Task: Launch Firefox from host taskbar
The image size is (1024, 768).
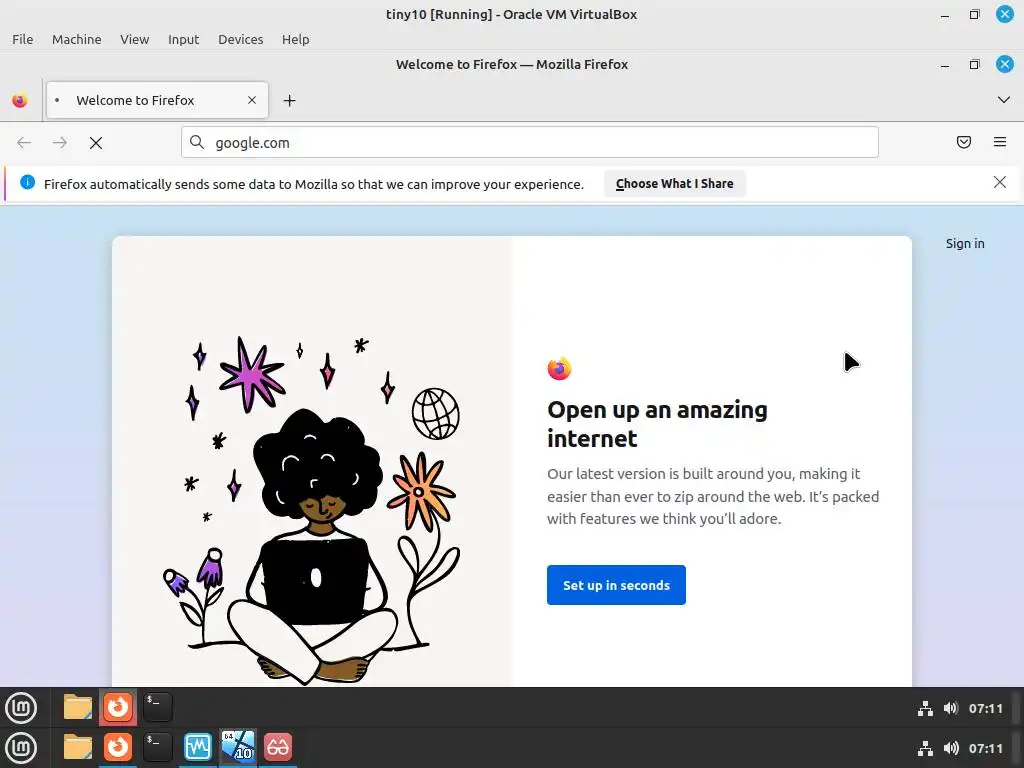Action: pos(118,747)
